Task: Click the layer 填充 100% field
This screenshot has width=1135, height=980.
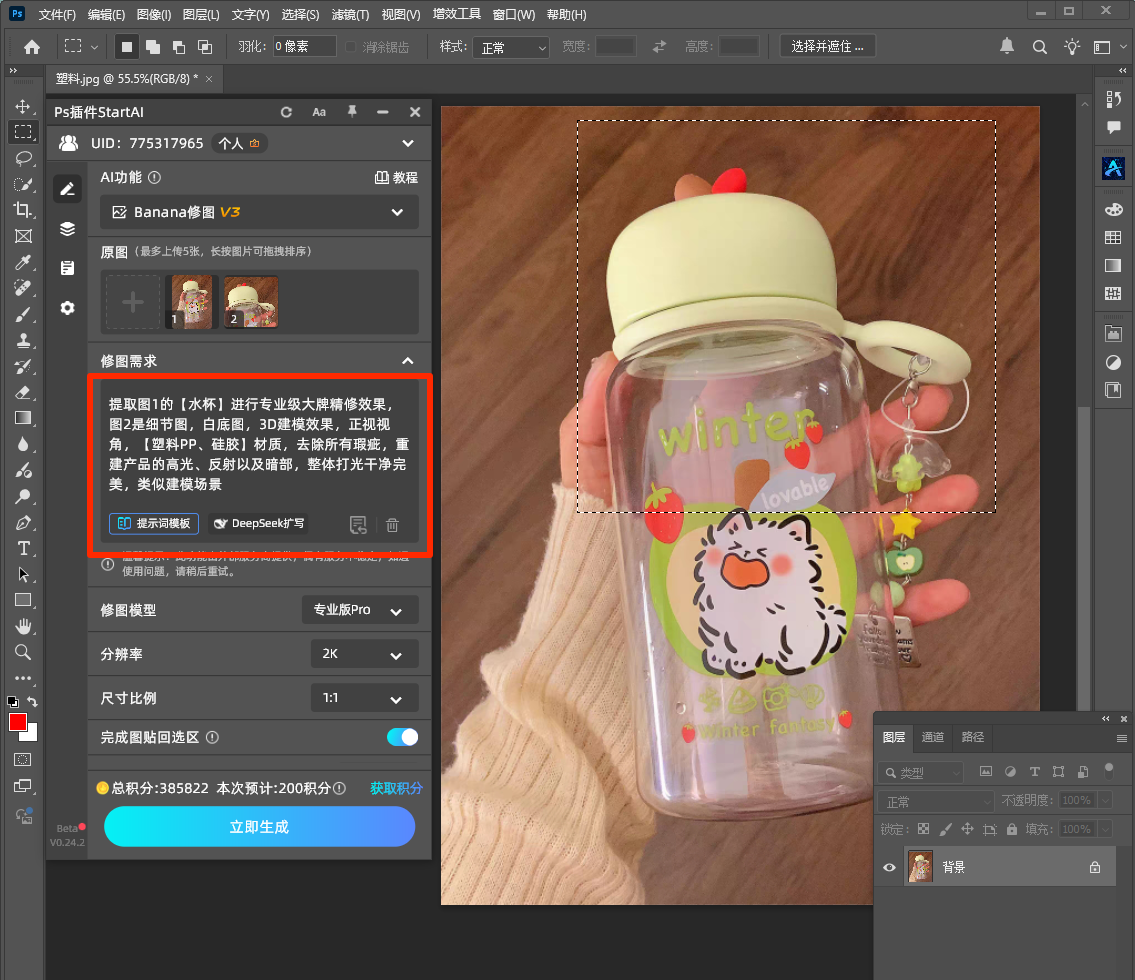Action: click(1077, 829)
